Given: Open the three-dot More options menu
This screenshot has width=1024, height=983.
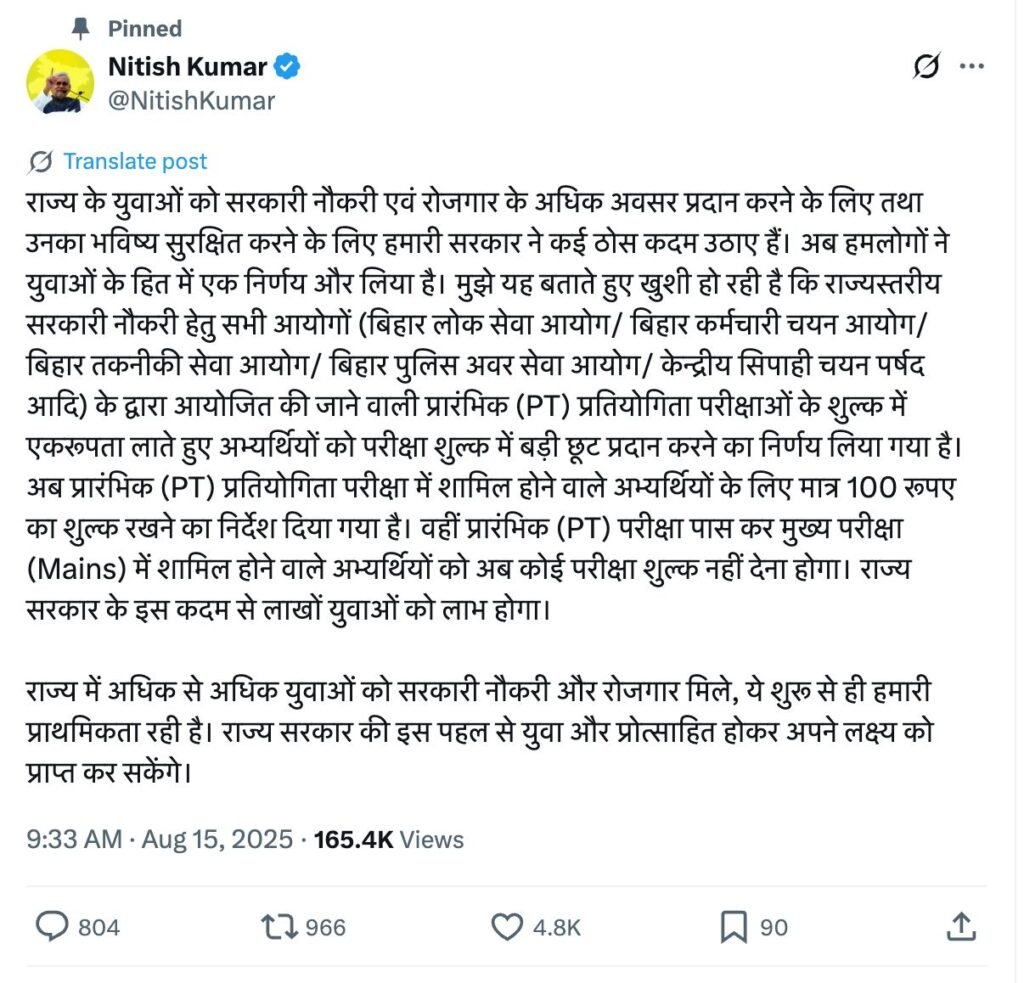Looking at the screenshot, I should coord(972,67).
